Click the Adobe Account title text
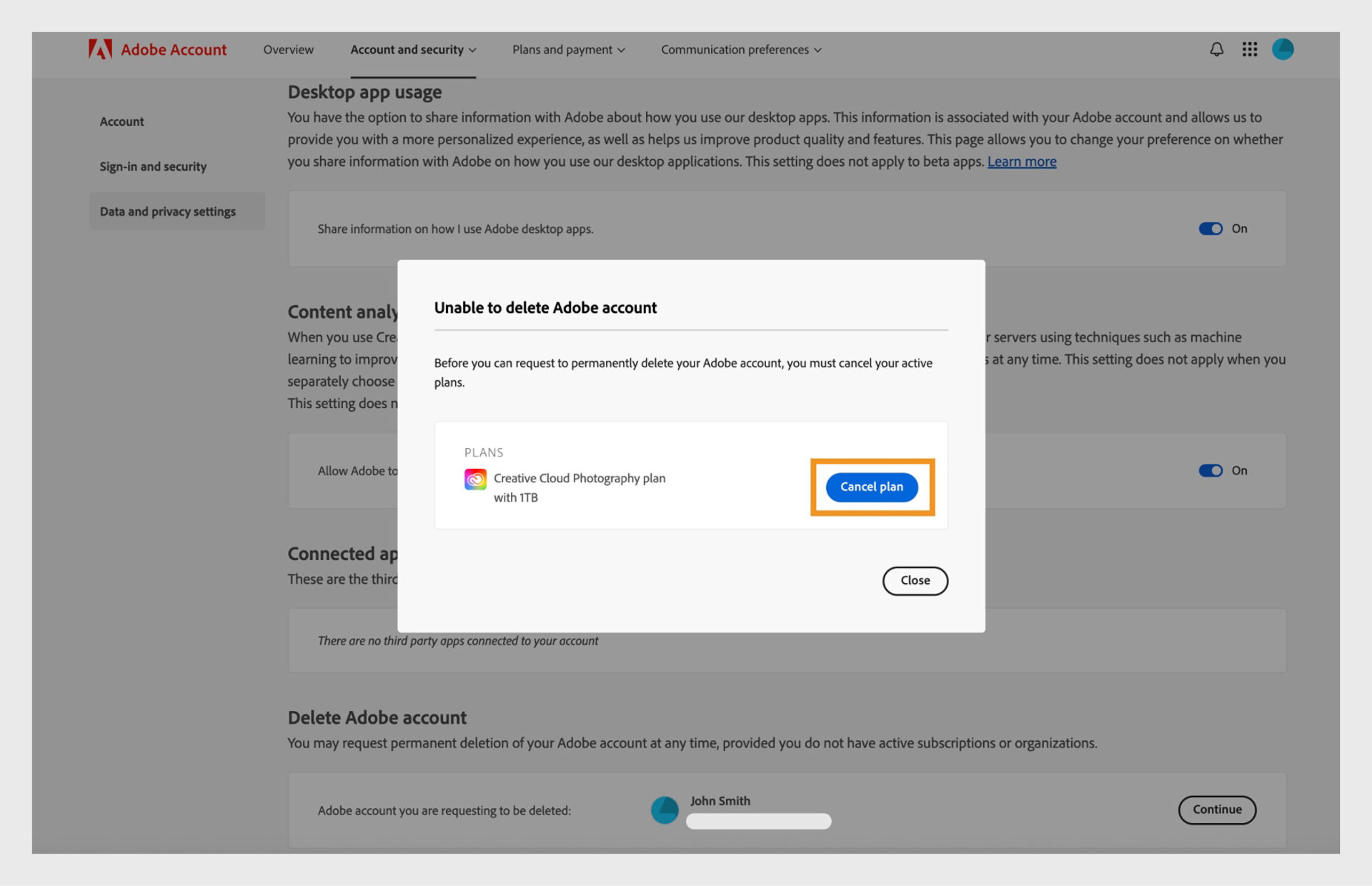This screenshot has height=886, width=1372. coord(174,49)
